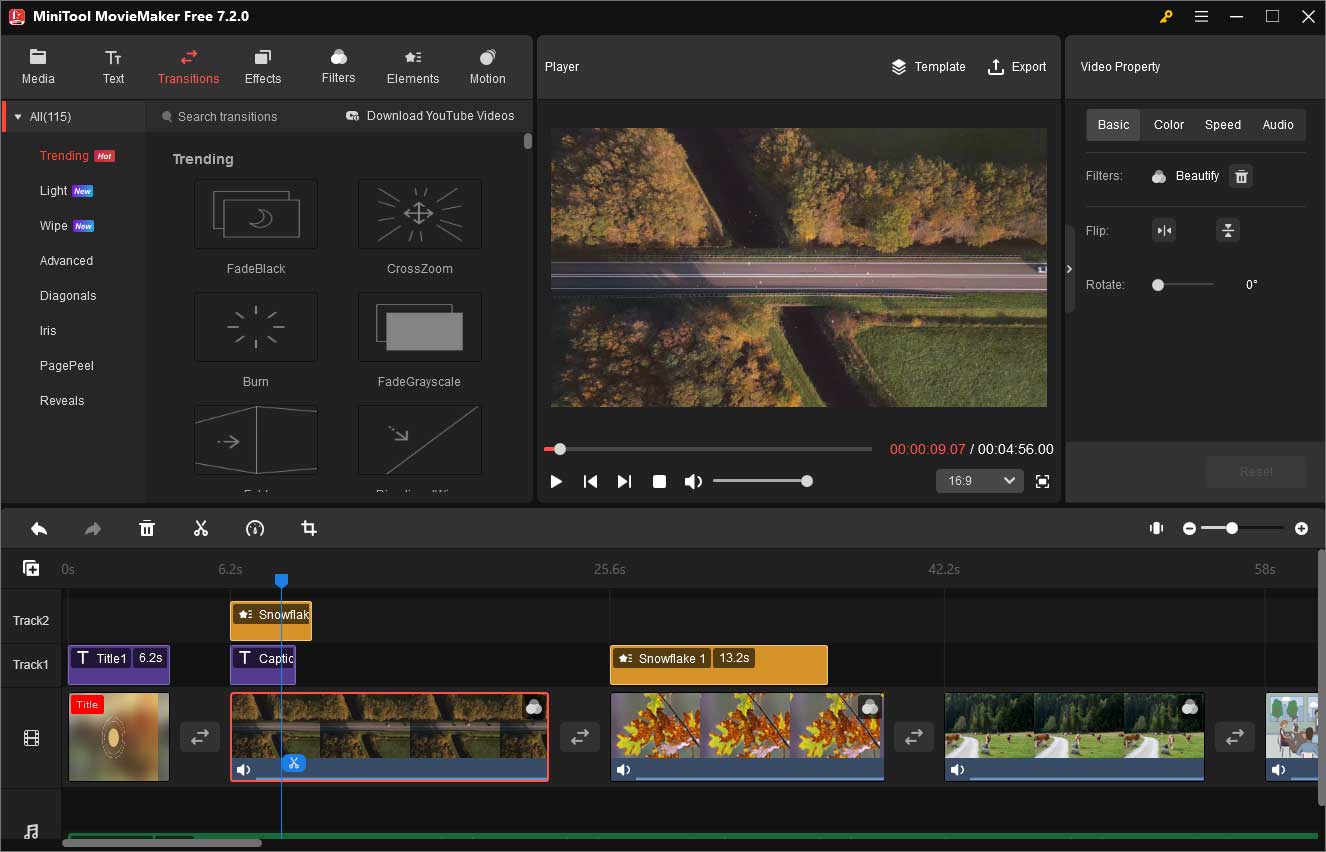Open the Filters tab
This screenshot has width=1326, height=852.
pos(338,66)
